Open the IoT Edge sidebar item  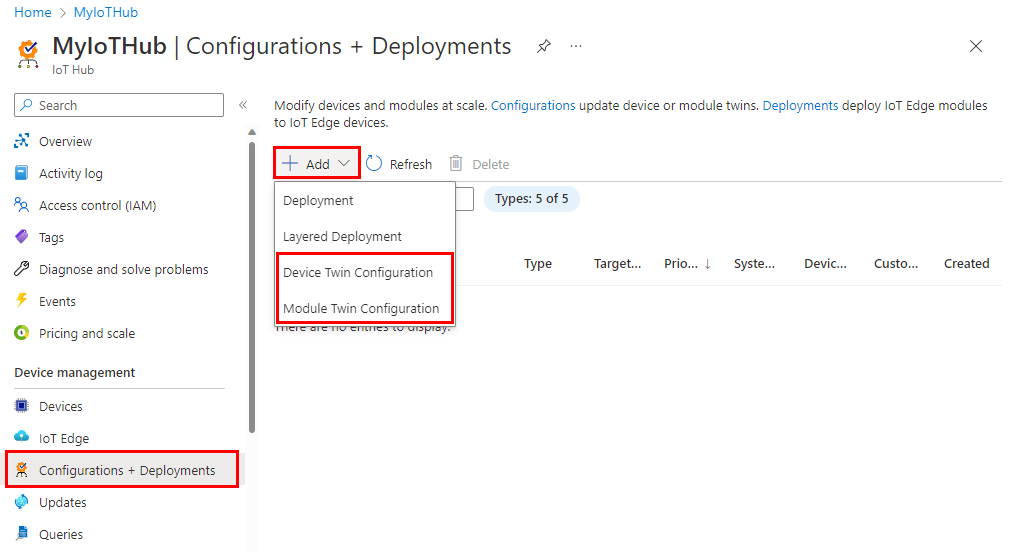click(63, 438)
